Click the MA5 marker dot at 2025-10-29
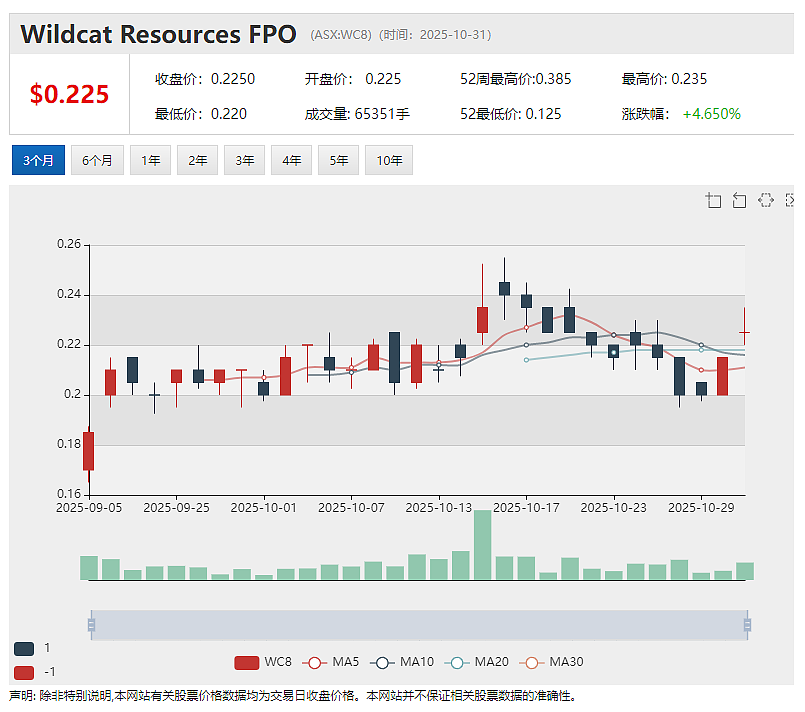Image resolution: width=805 pixels, height=712 pixels. 701,370
